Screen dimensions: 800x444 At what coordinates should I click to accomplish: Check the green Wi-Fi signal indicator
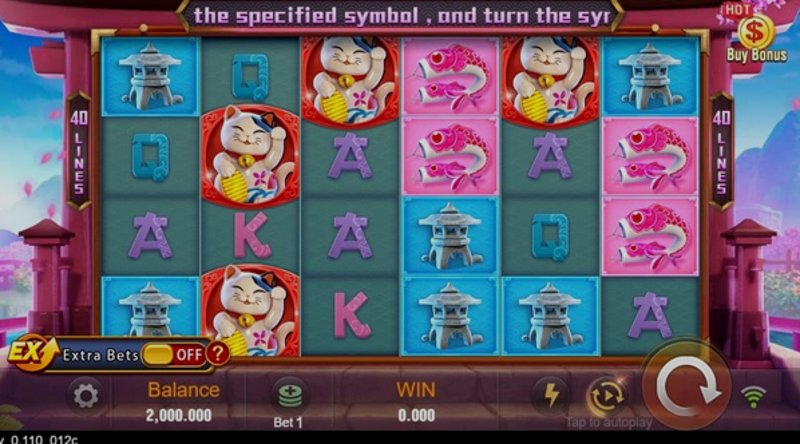tap(753, 397)
